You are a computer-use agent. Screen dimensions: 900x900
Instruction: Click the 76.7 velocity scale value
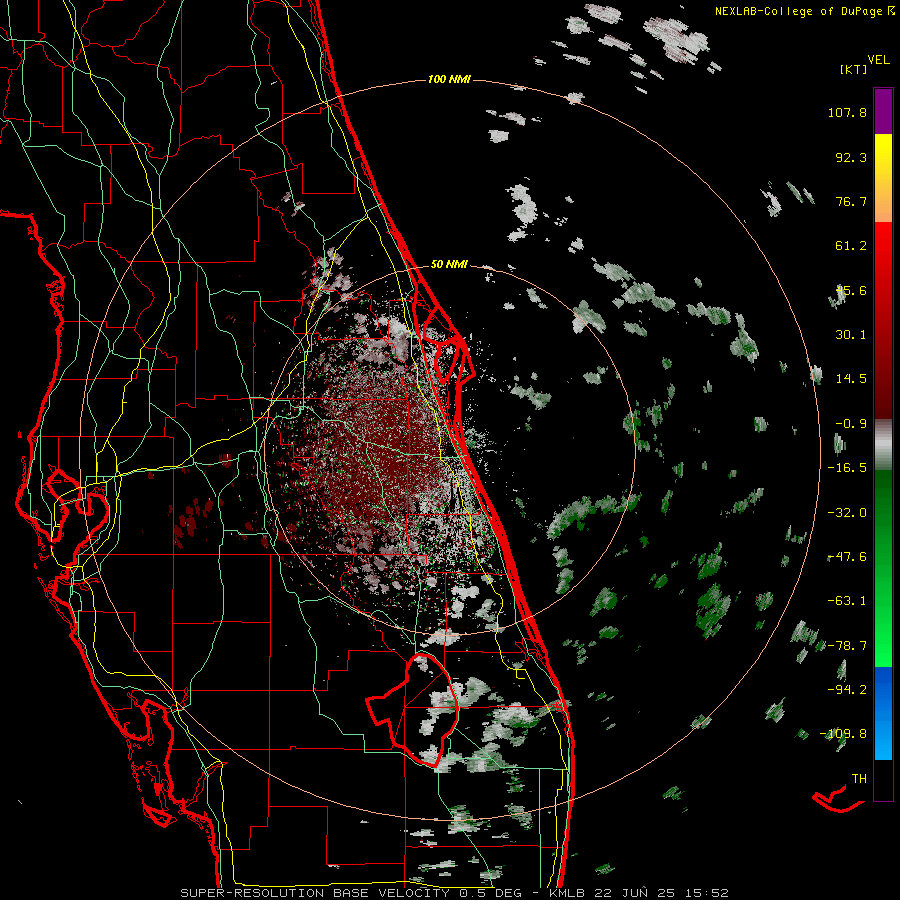851,201
